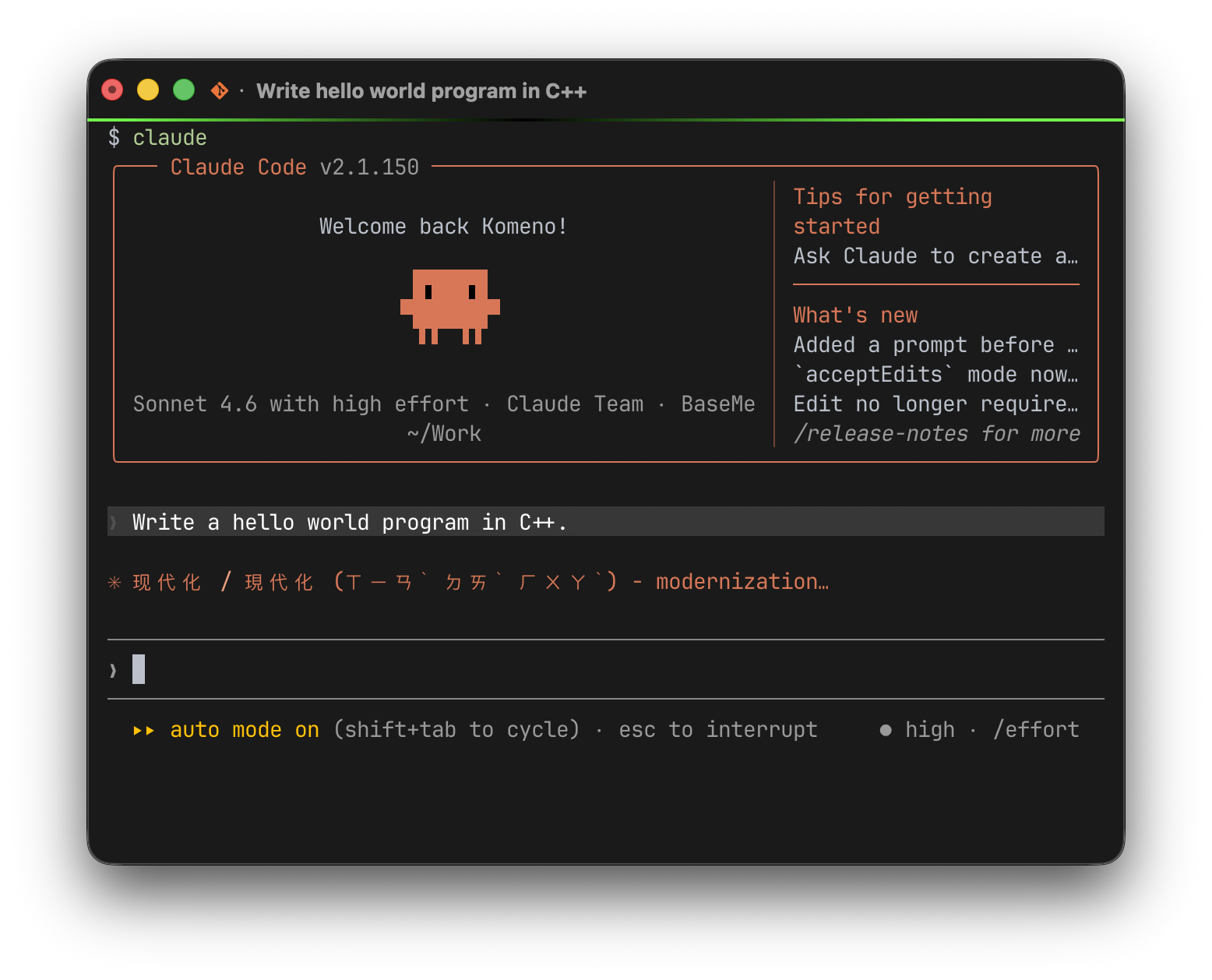Click 'Sonnet 4.6 with high effort' text
The image size is (1212, 980).
301,404
